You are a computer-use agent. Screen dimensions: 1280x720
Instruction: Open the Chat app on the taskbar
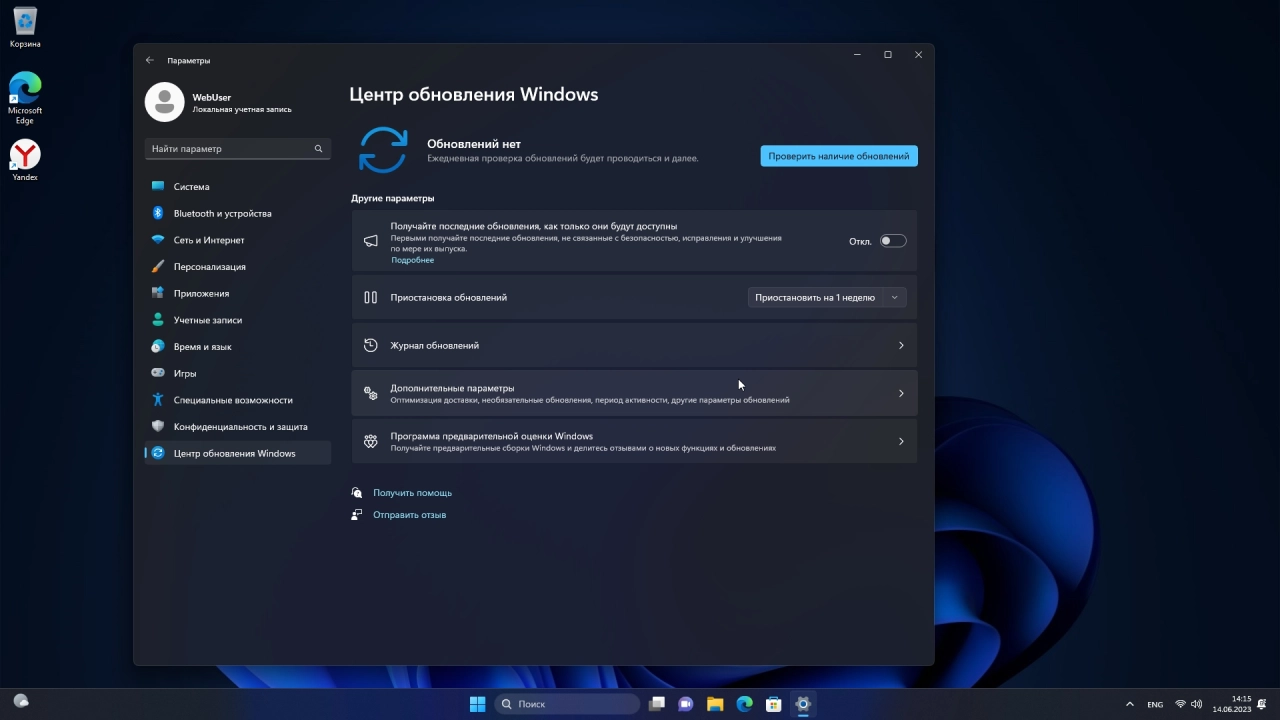[x=686, y=704]
